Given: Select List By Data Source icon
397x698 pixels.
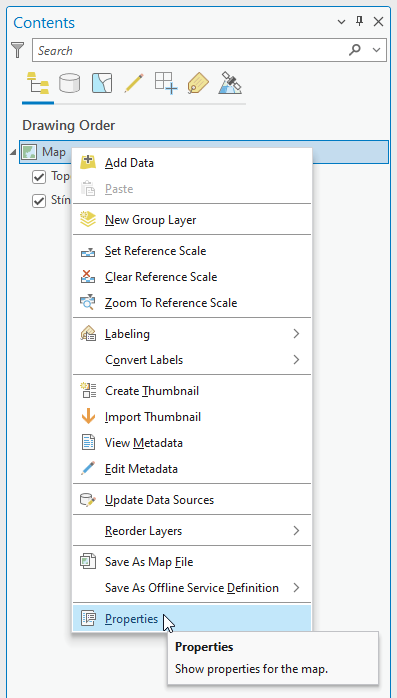Looking at the screenshot, I should click(x=69, y=83).
